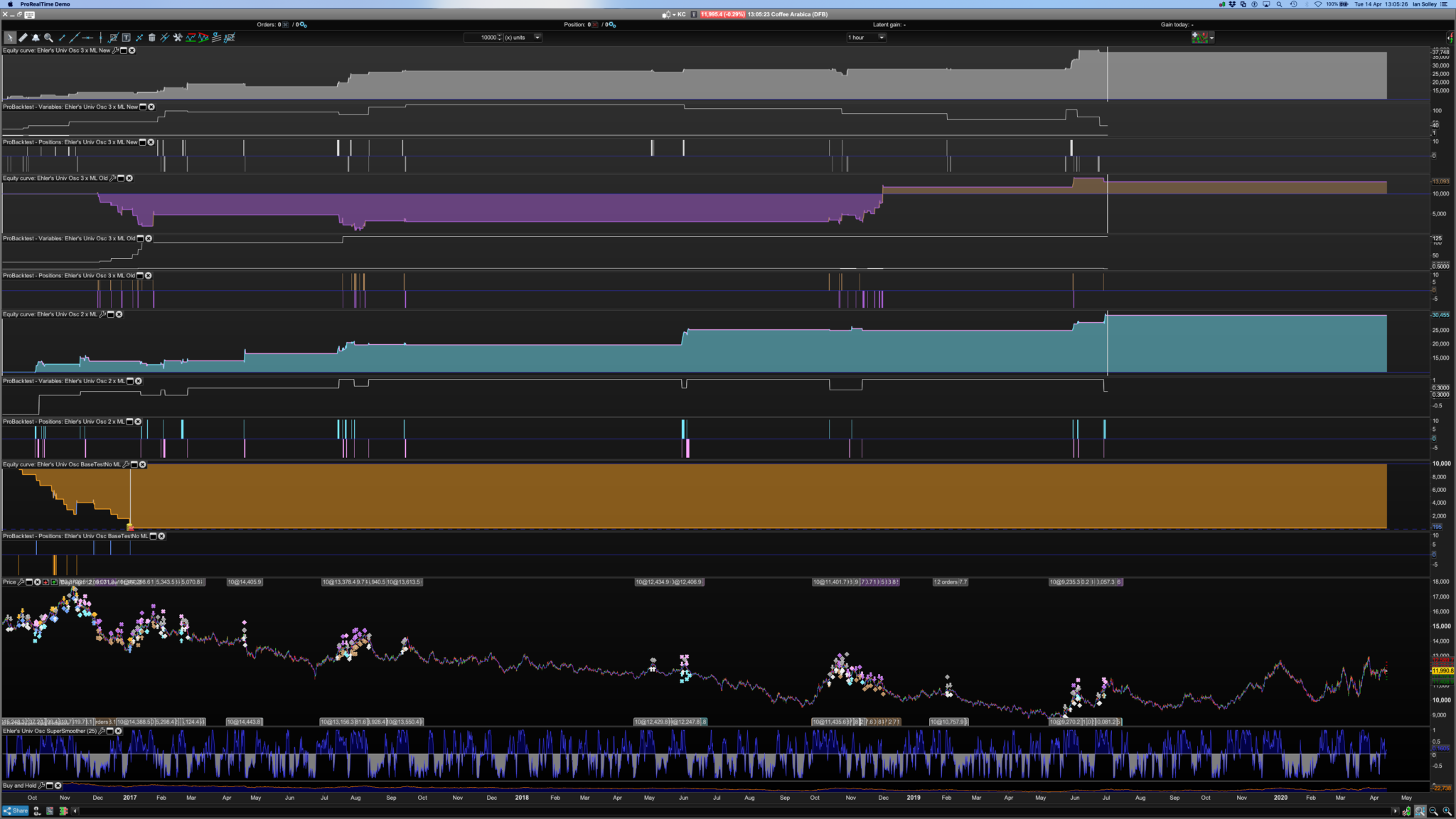This screenshot has width=1456, height=819.
Task: Select the triangle pattern drawing tool
Action: (204, 38)
